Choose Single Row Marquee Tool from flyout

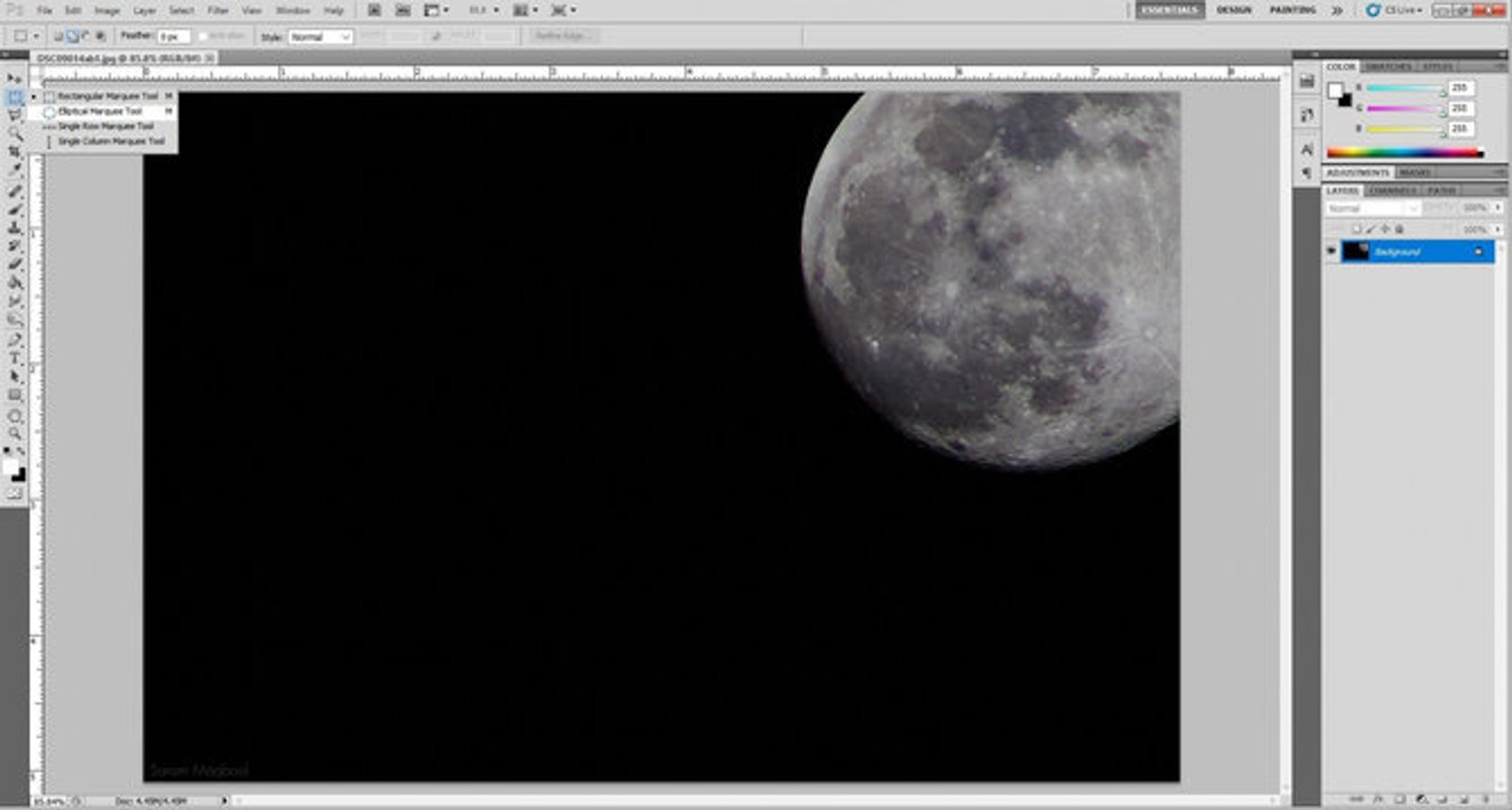click(x=108, y=126)
